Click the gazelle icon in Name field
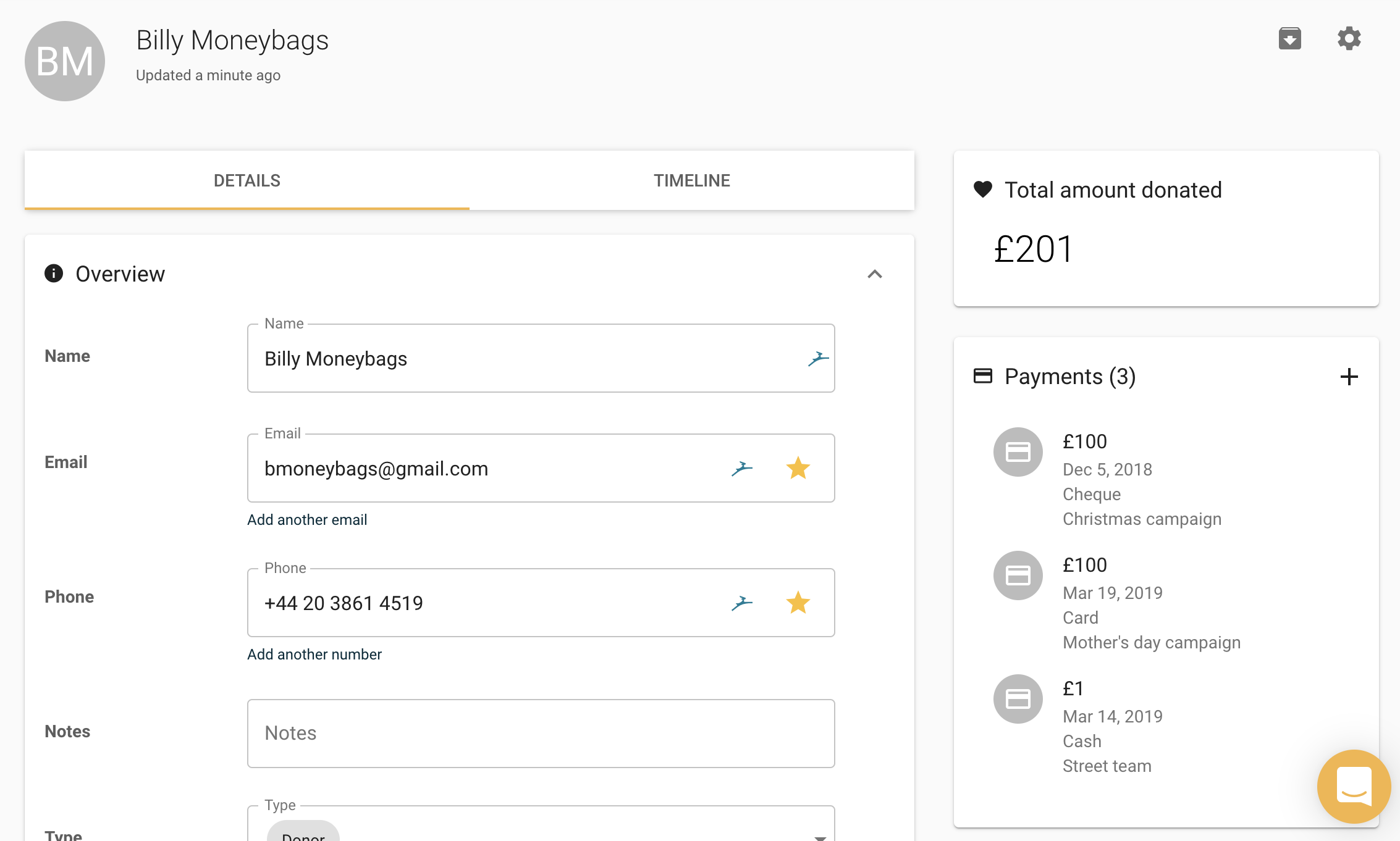1400x841 pixels. tap(818, 359)
